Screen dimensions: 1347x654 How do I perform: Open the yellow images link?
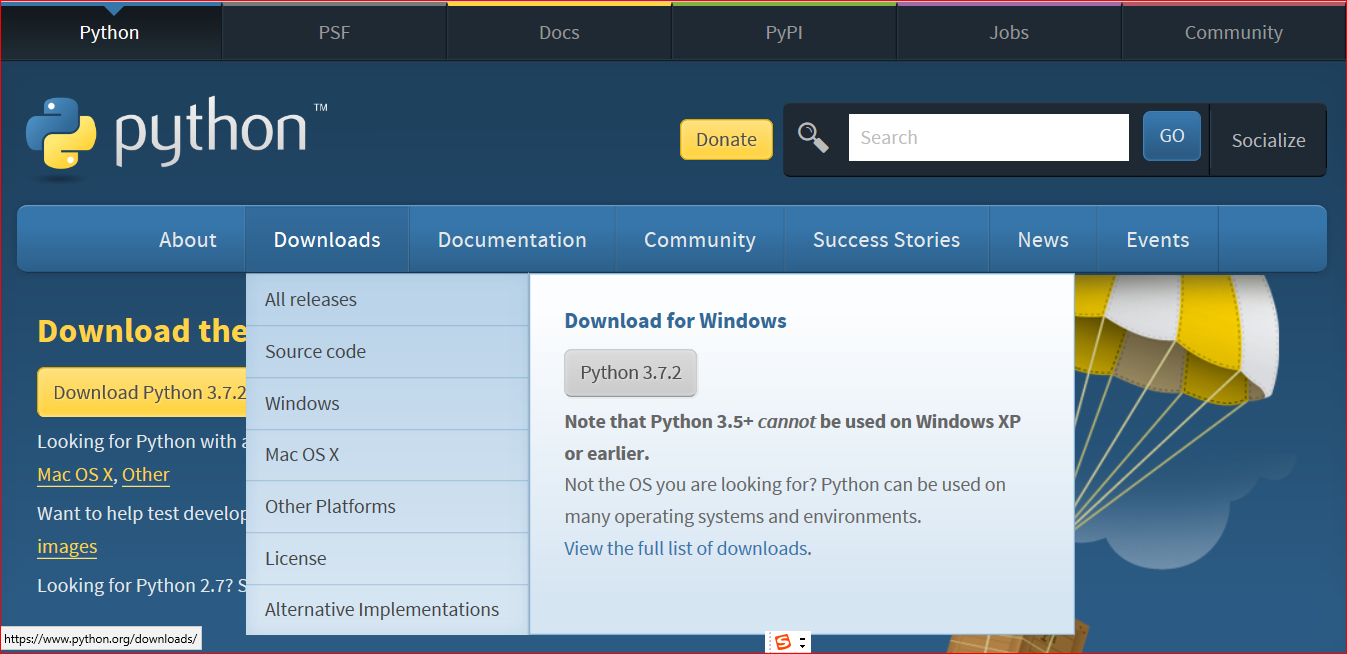tap(67, 547)
